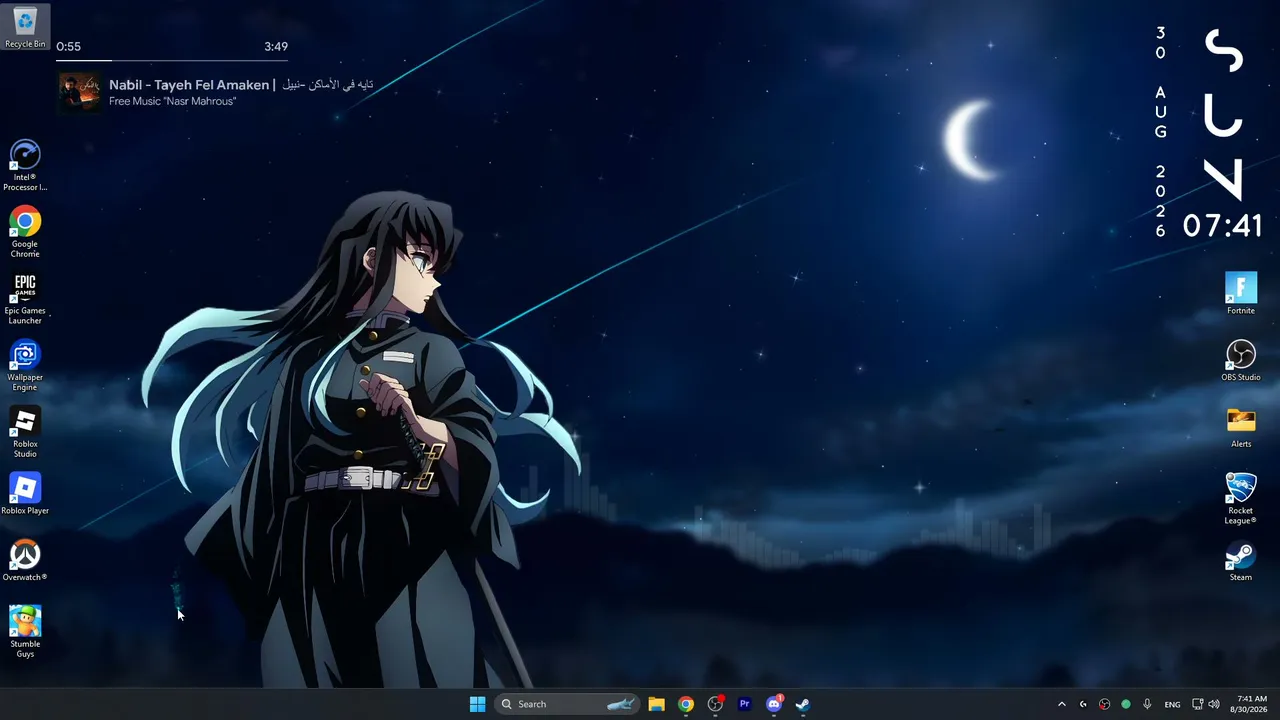Click the microphone icon in system tray
The width and height of the screenshot is (1280, 720).
[1147, 704]
